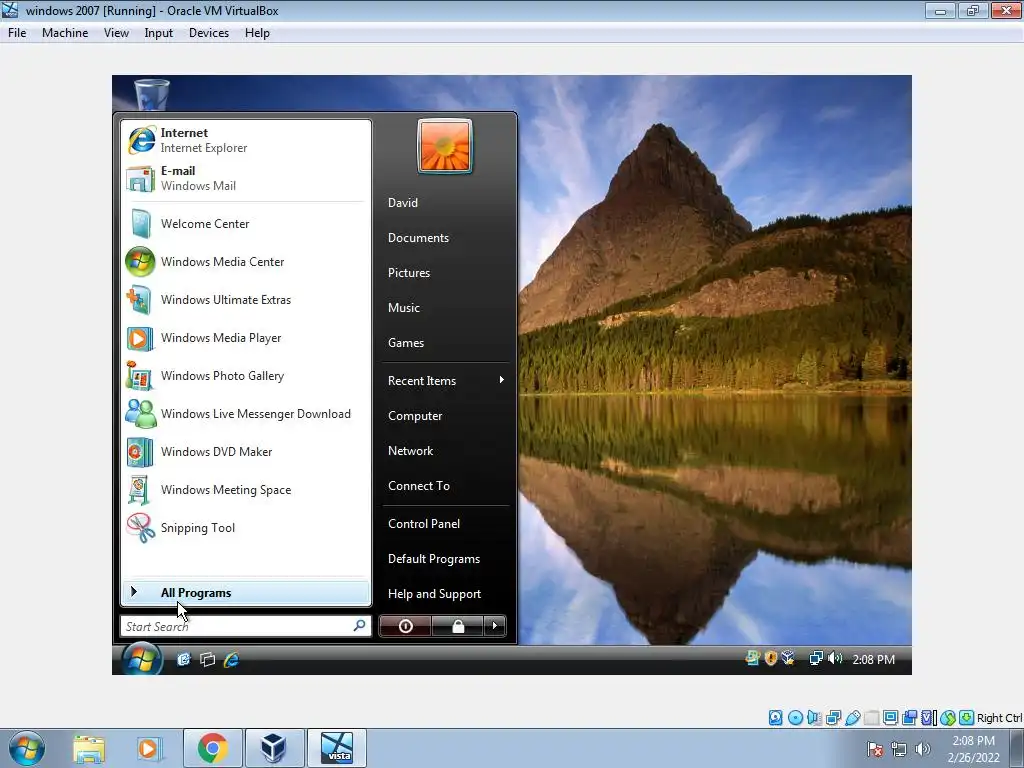Click VirtualBox mouse integration status icon
Viewport: 1024px width, 768px height.
948,718
